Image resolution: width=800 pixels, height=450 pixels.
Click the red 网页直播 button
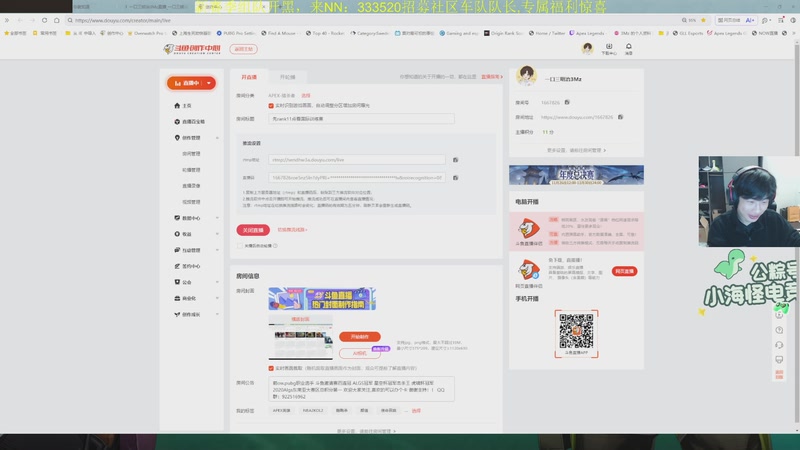tap(624, 271)
